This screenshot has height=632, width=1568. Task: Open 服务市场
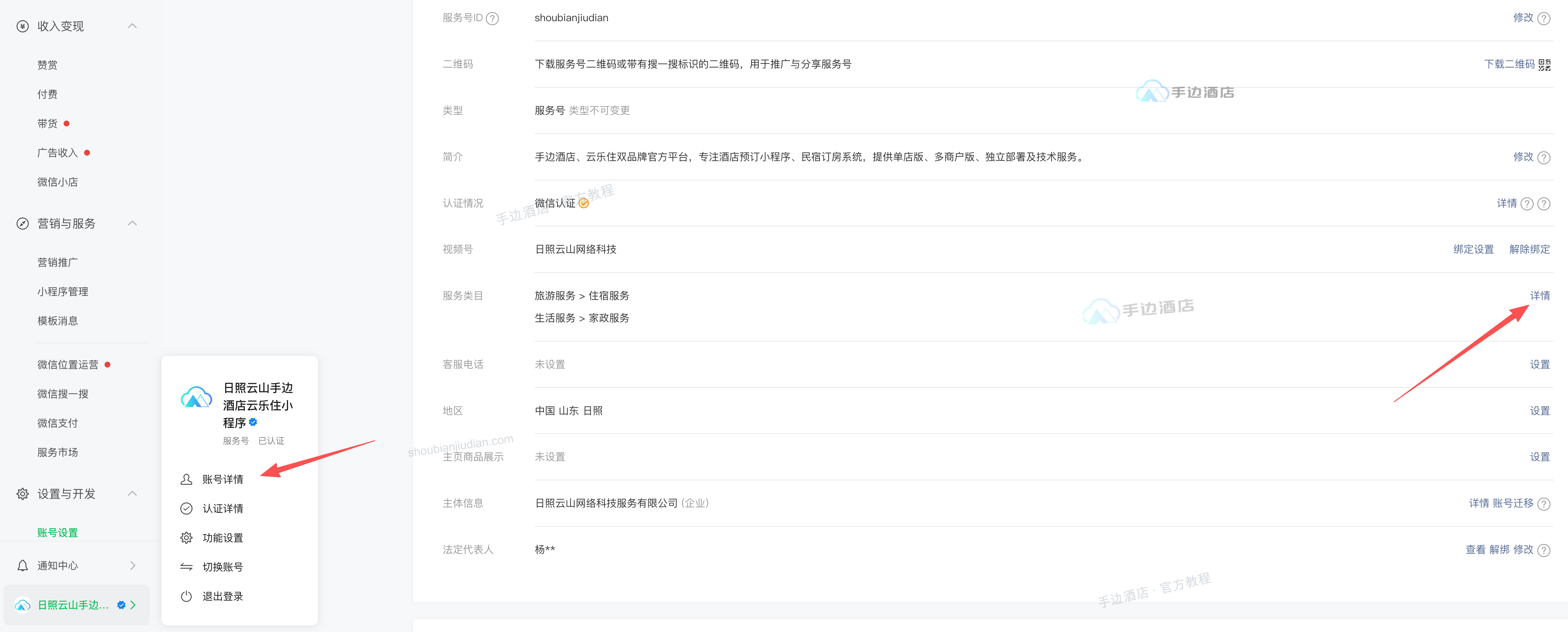57,452
